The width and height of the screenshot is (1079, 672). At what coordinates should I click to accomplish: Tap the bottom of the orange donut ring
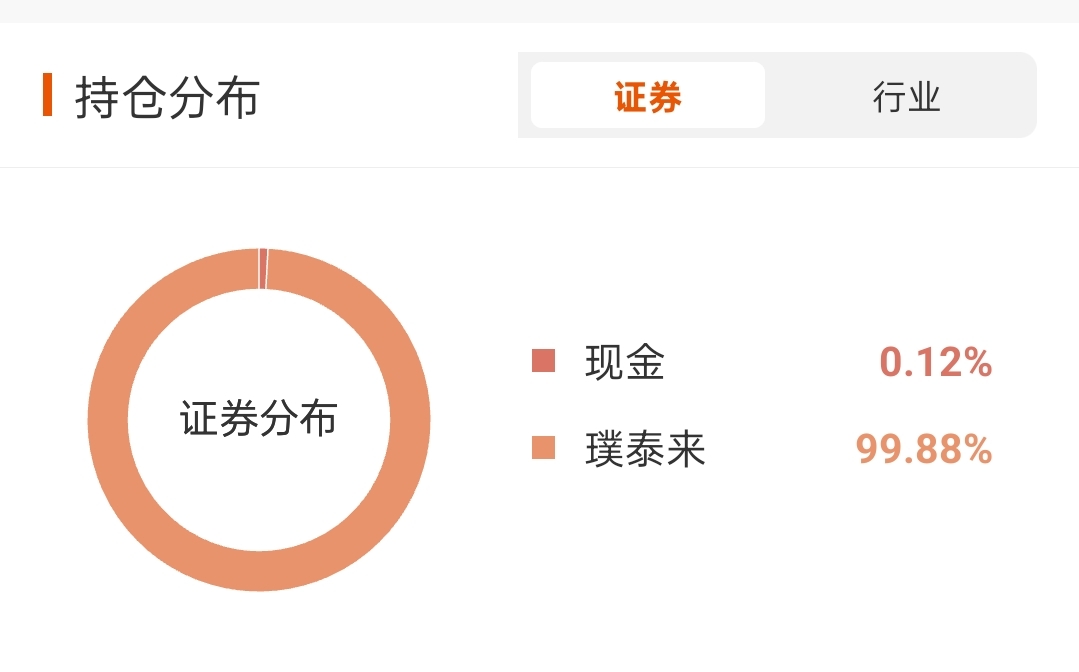point(259,571)
